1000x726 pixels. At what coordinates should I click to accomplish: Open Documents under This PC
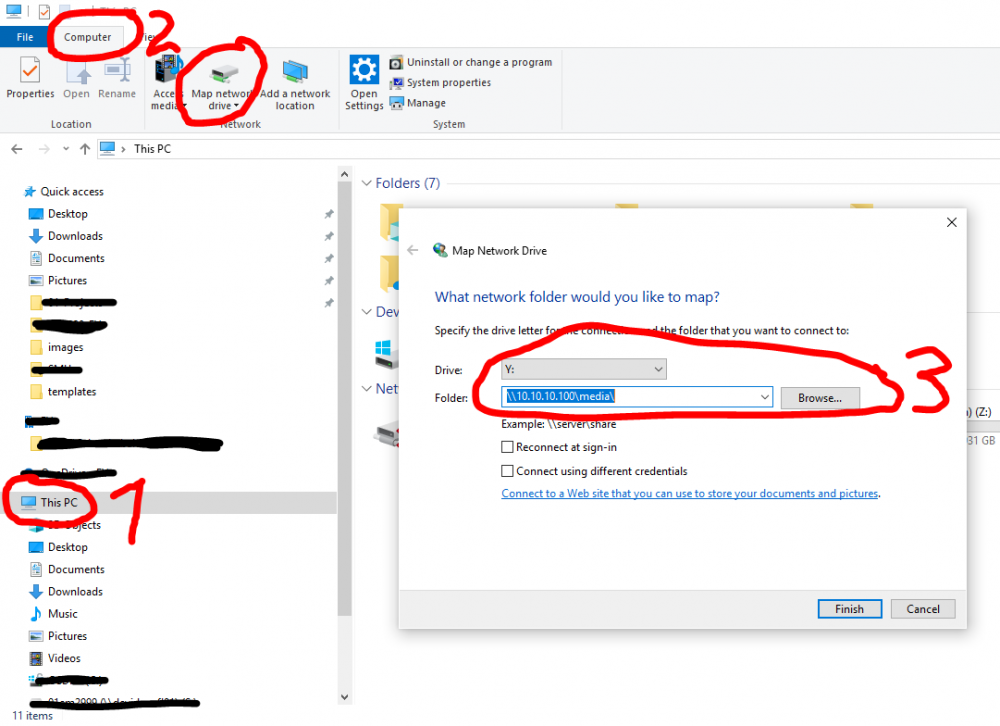(67, 570)
